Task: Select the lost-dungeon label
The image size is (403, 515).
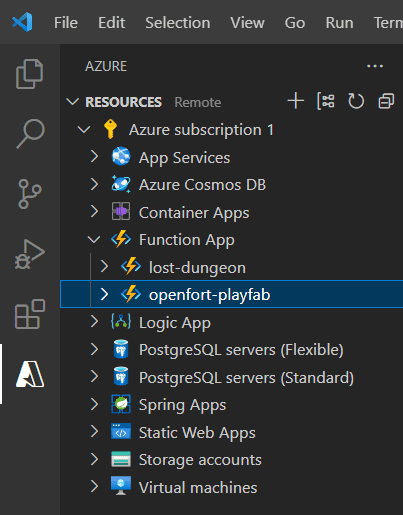Action: tap(197, 267)
